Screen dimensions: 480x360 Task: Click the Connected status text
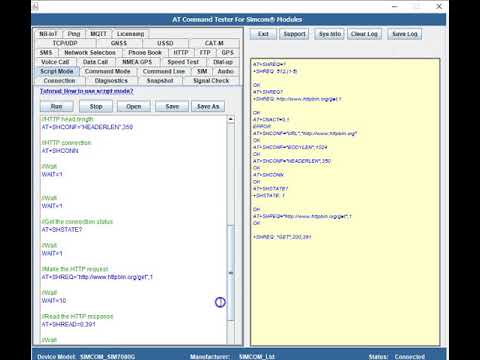click(410, 356)
